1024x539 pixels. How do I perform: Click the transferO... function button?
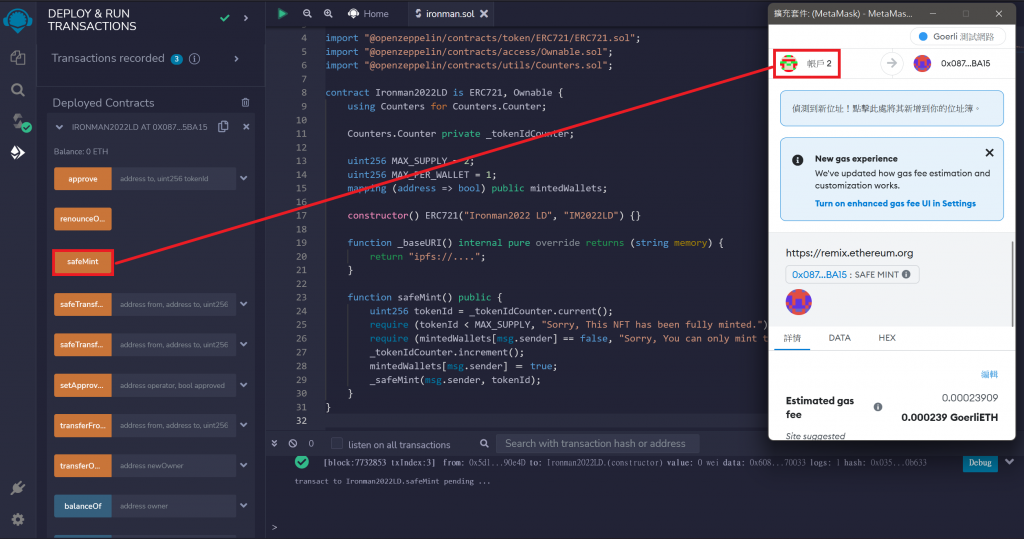click(83, 466)
